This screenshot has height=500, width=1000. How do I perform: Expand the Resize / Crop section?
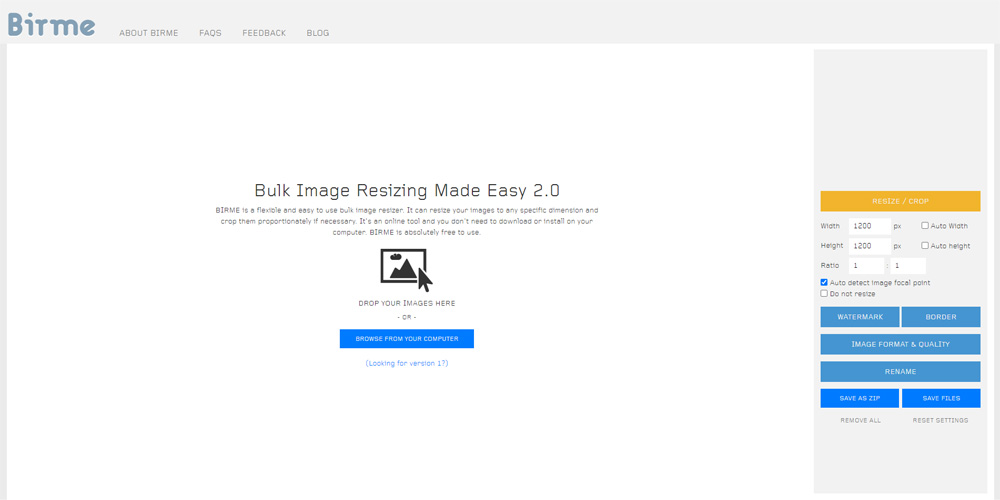901,201
